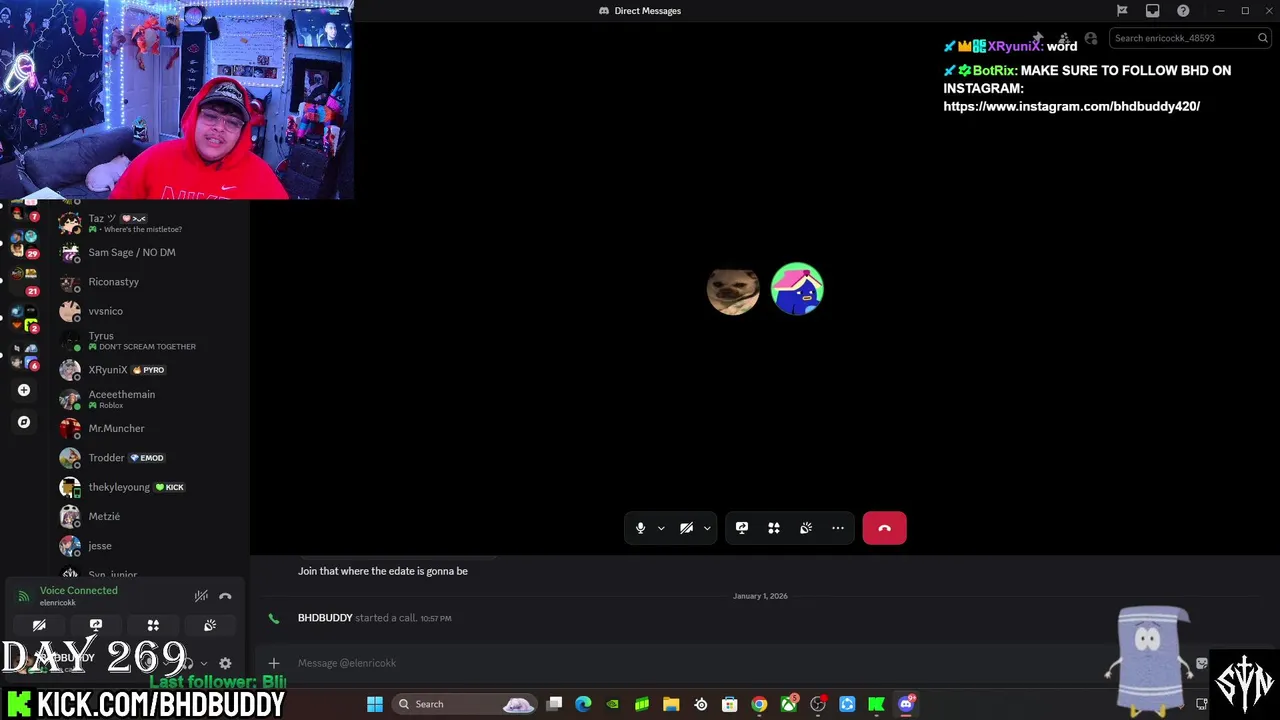Open the Discord inbox icon

click(x=1152, y=11)
